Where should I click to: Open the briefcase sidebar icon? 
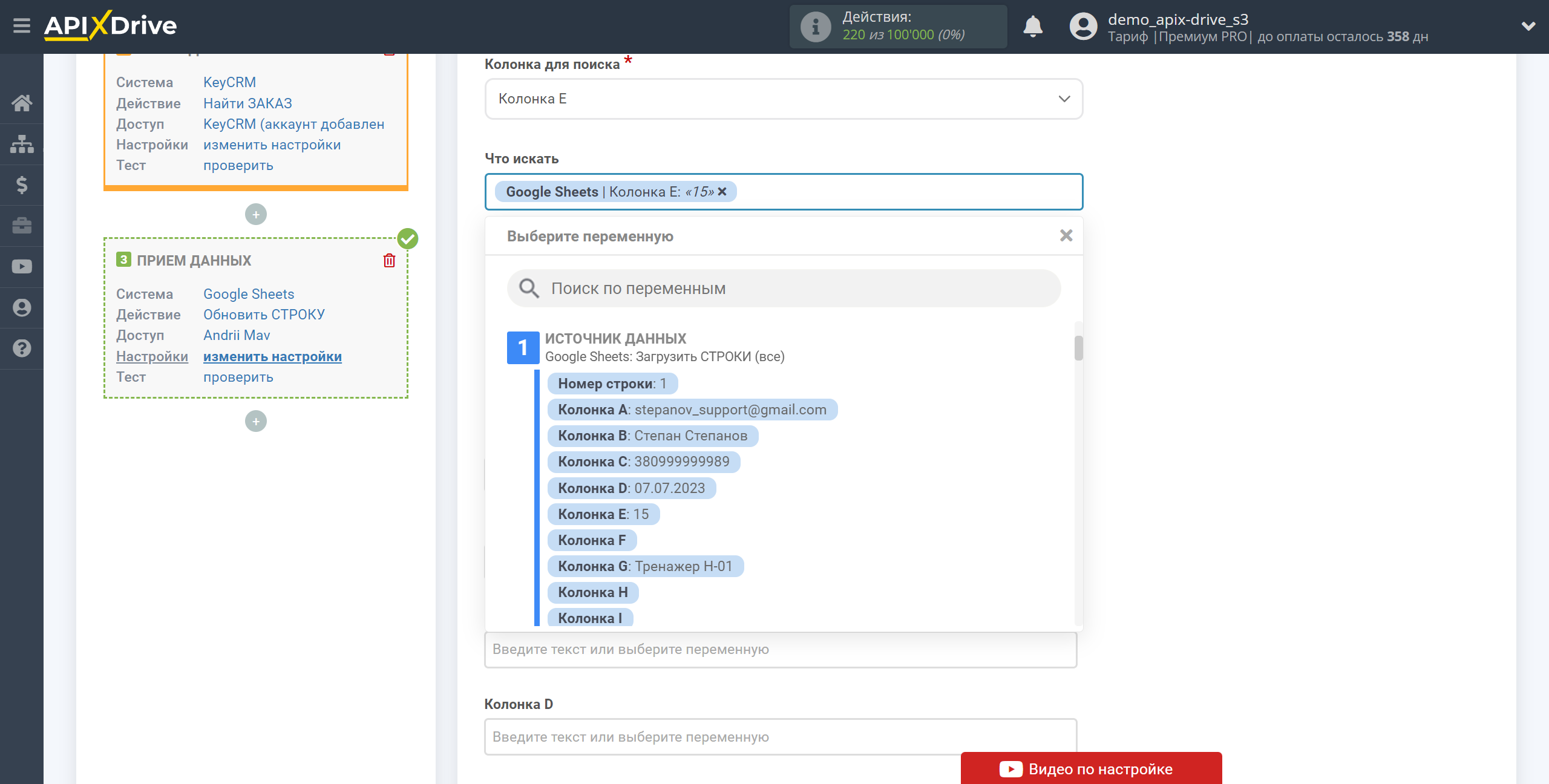coord(22,226)
